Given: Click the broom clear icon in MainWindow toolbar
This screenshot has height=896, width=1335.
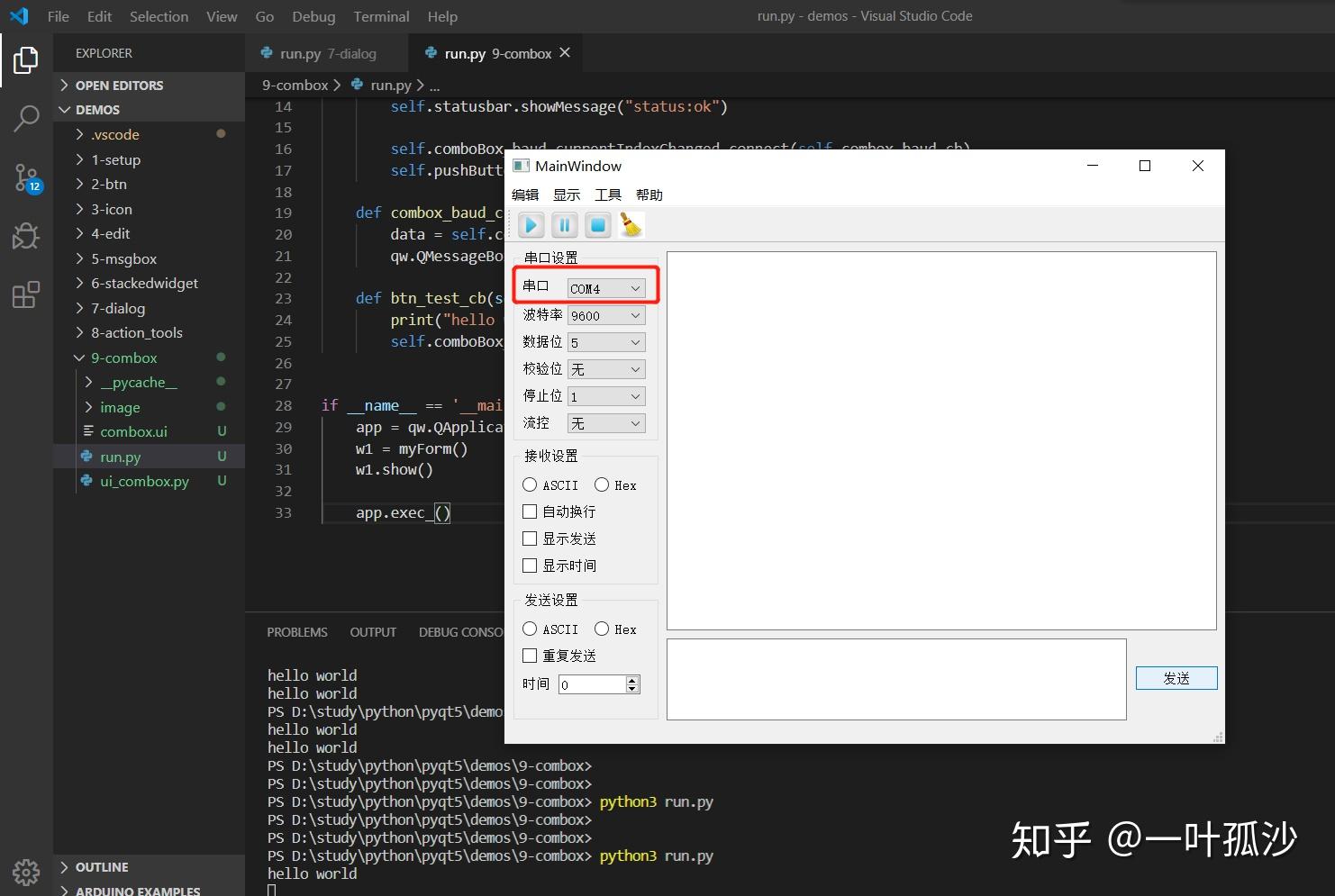Looking at the screenshot, I should (631, 225).
